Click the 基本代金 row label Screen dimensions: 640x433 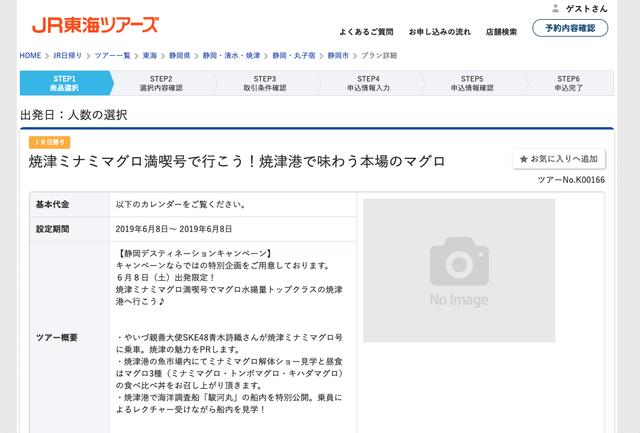(x=52, y=204)
